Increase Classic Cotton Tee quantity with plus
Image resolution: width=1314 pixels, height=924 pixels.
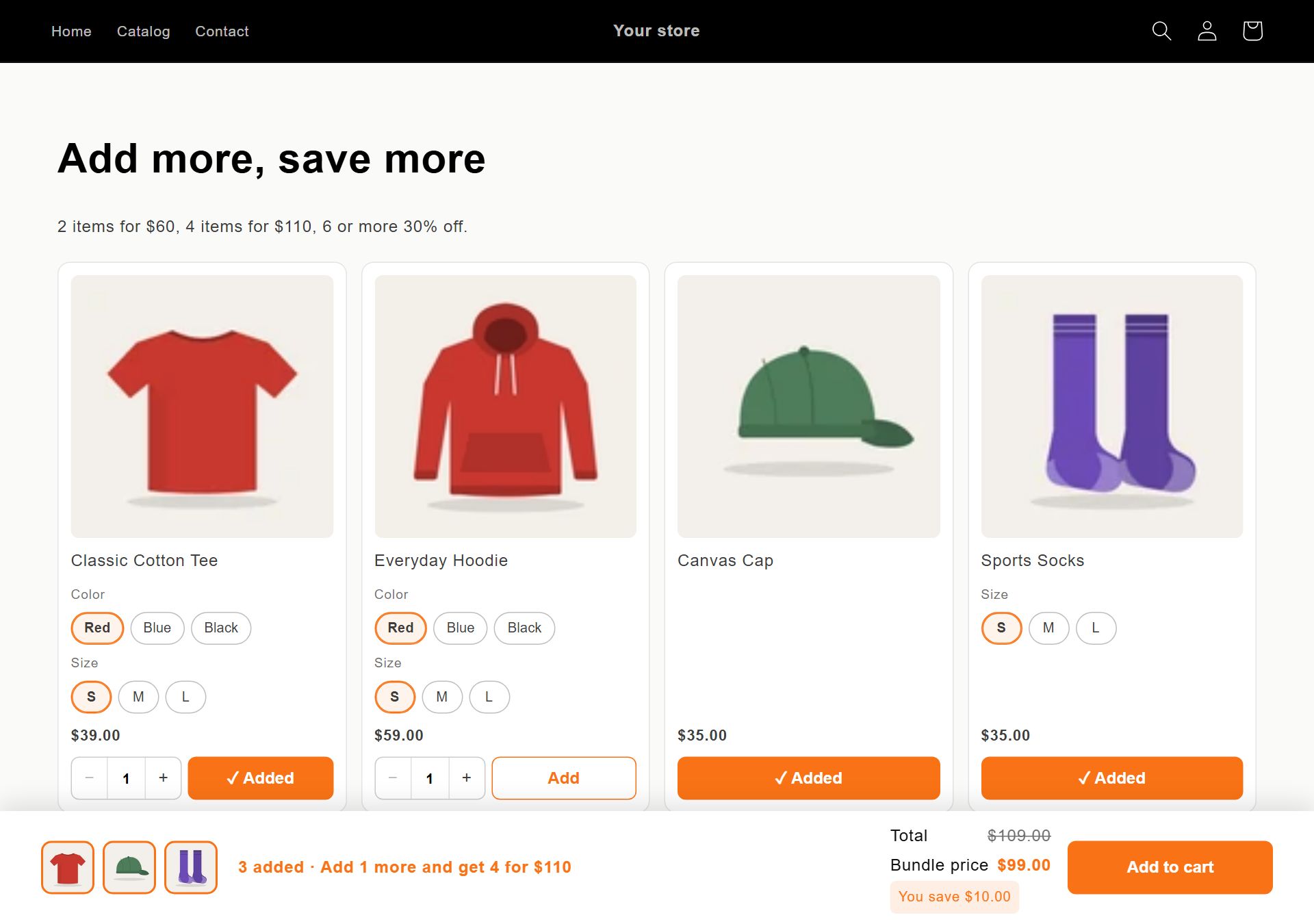[x=163, y=778]
